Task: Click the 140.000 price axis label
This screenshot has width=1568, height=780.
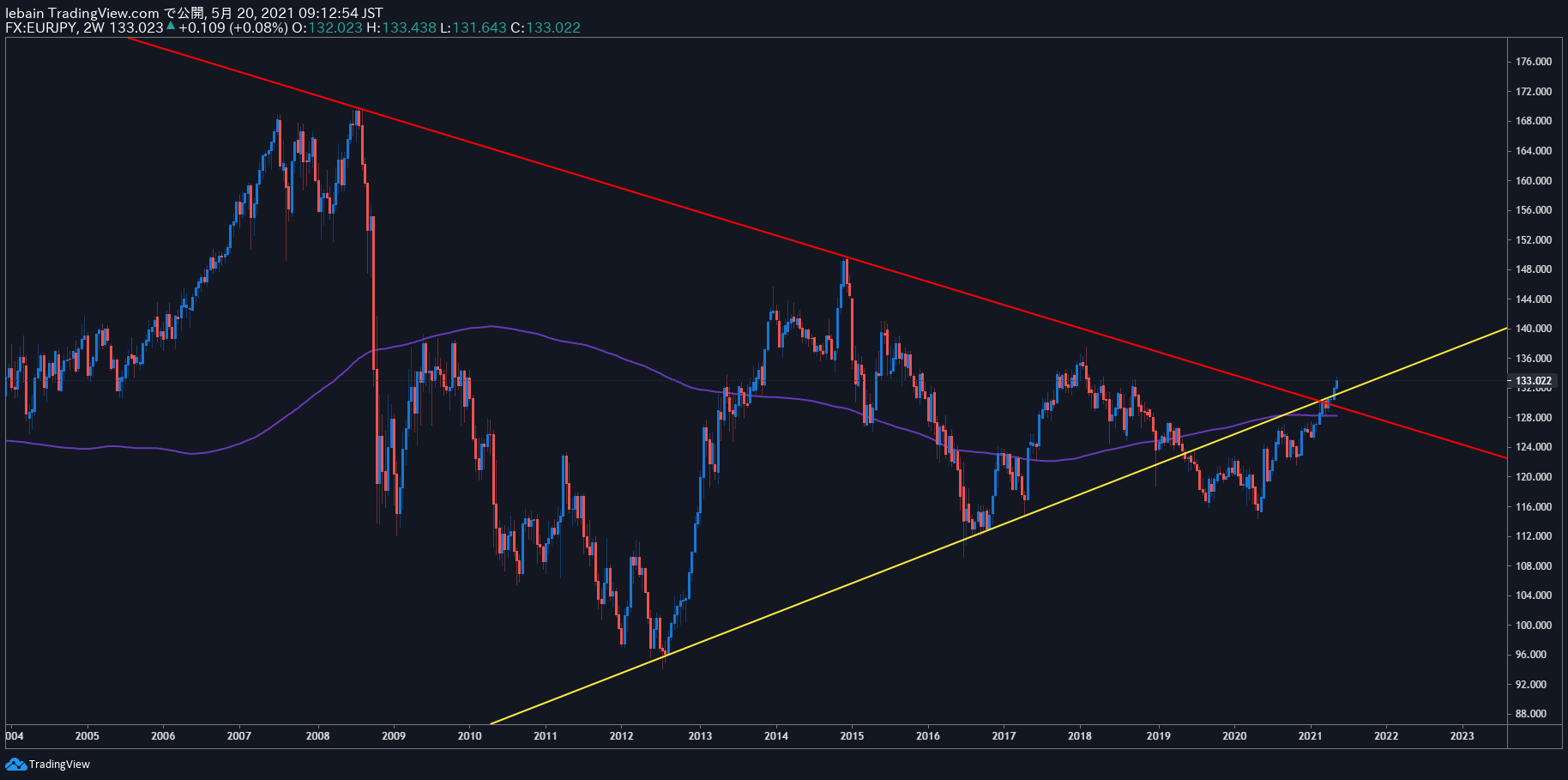Action: coord(1534,329)
